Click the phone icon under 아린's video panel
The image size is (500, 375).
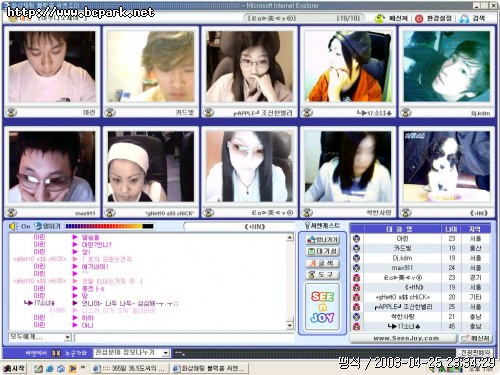(x=11, y=112)
